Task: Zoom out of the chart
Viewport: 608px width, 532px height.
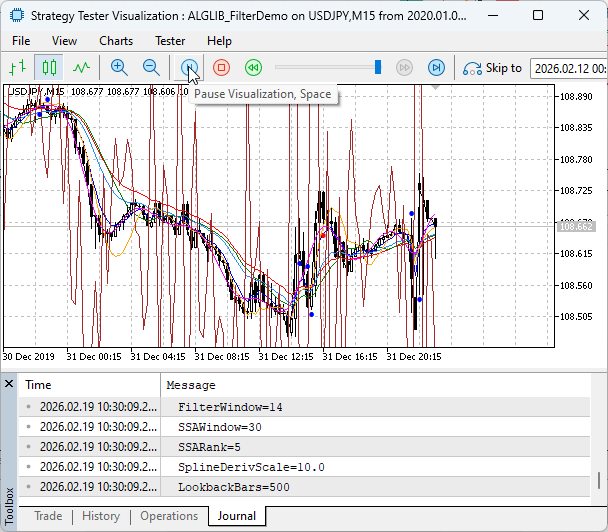Action: tap(151, 67)
